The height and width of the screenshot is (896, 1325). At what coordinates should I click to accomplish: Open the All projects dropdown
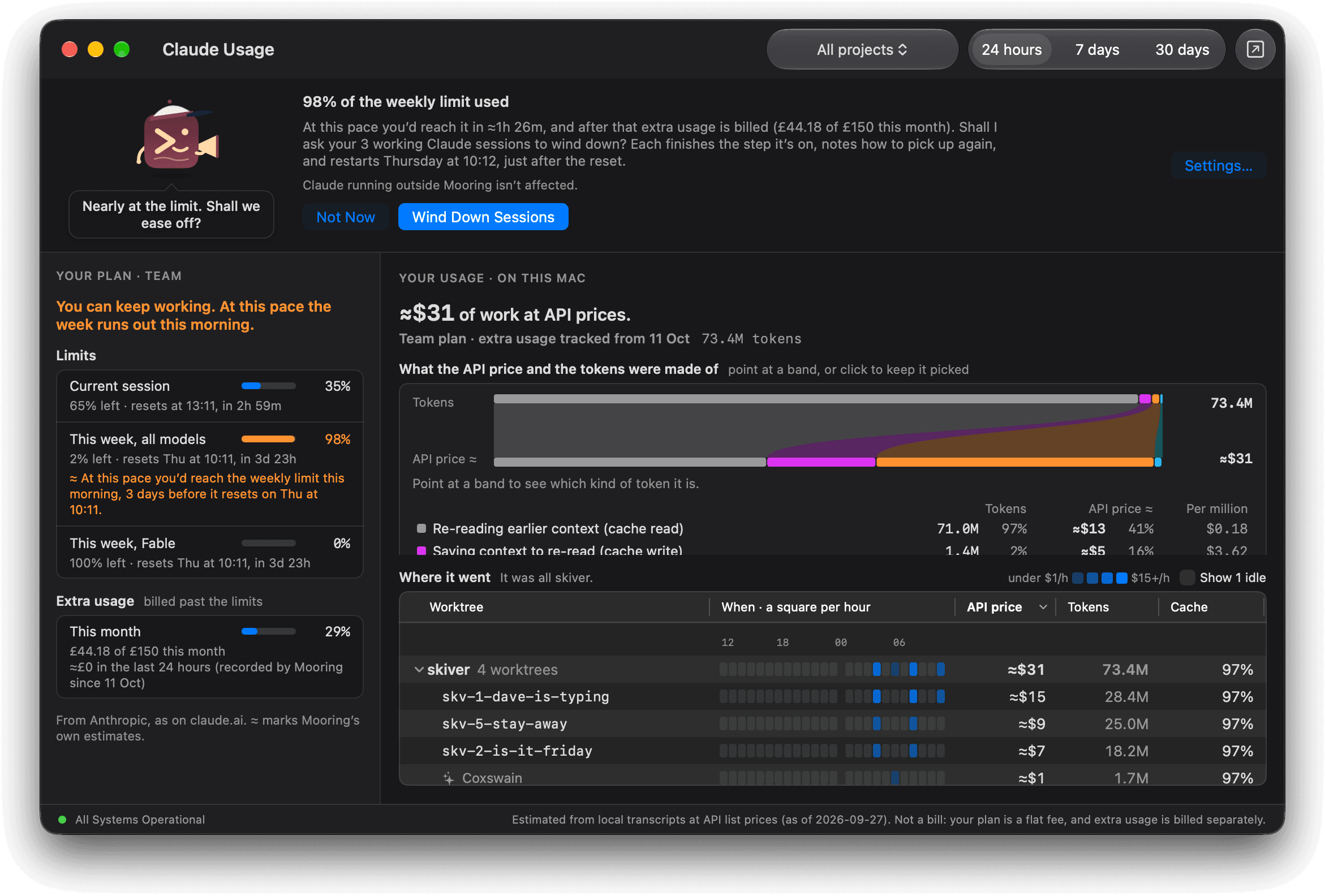click(862, 50)
